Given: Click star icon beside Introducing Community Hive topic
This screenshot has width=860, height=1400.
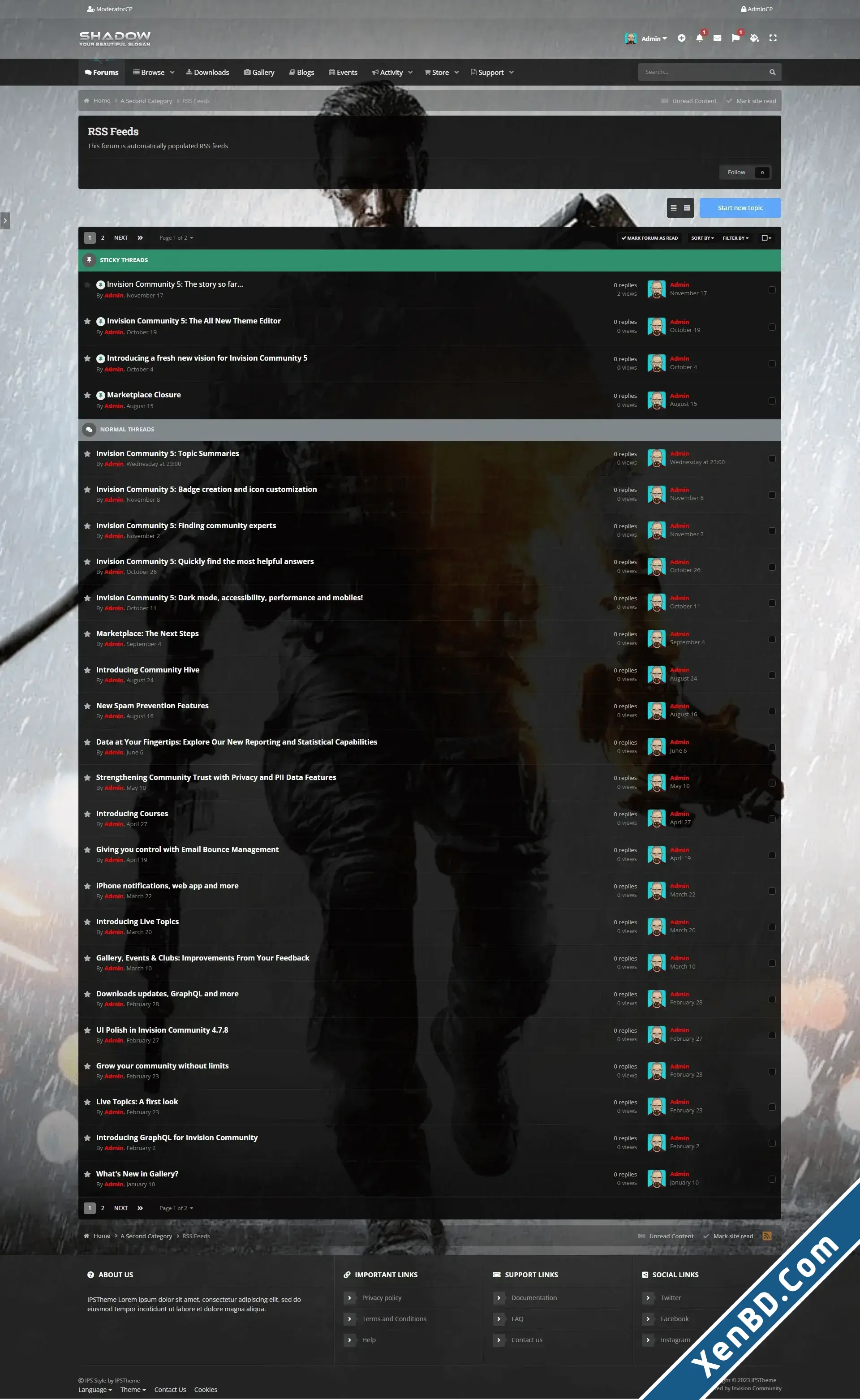Looking at the screenshot, I should 87,670.
